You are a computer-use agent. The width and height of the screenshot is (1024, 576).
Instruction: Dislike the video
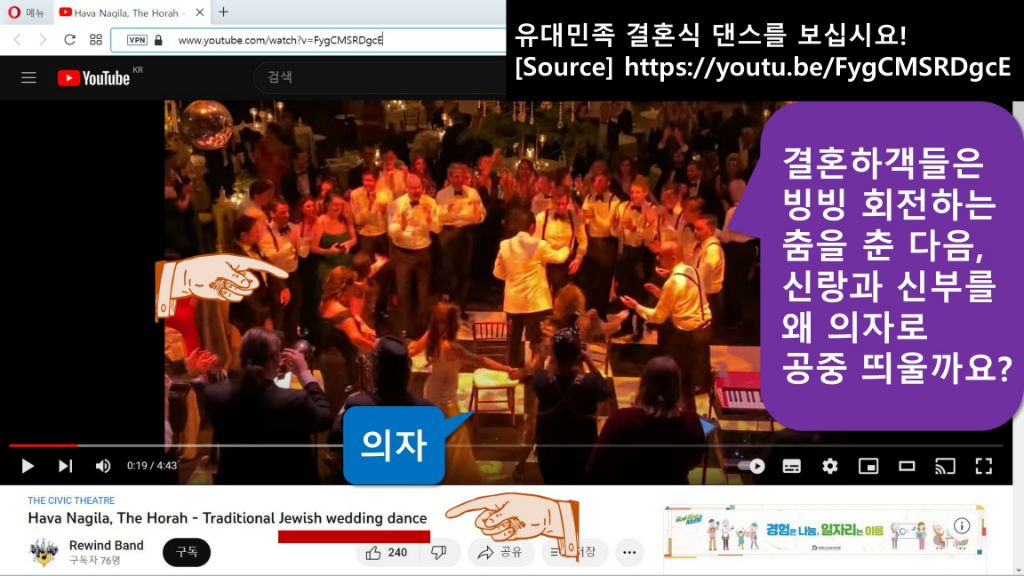[x=439, y=552]
